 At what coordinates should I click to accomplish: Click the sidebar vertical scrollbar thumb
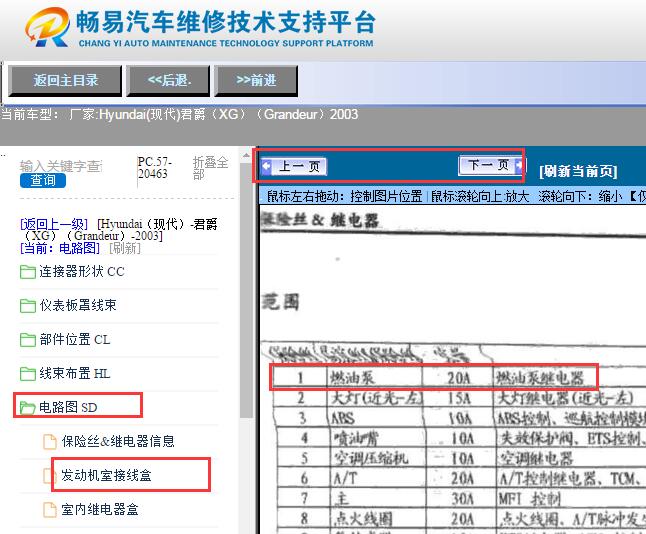[246, 289]
